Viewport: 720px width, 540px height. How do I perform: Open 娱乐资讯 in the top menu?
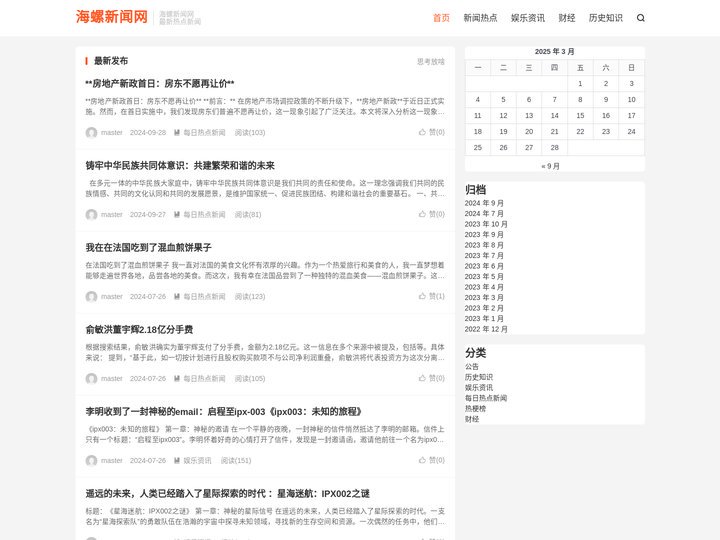pos(528,18)
